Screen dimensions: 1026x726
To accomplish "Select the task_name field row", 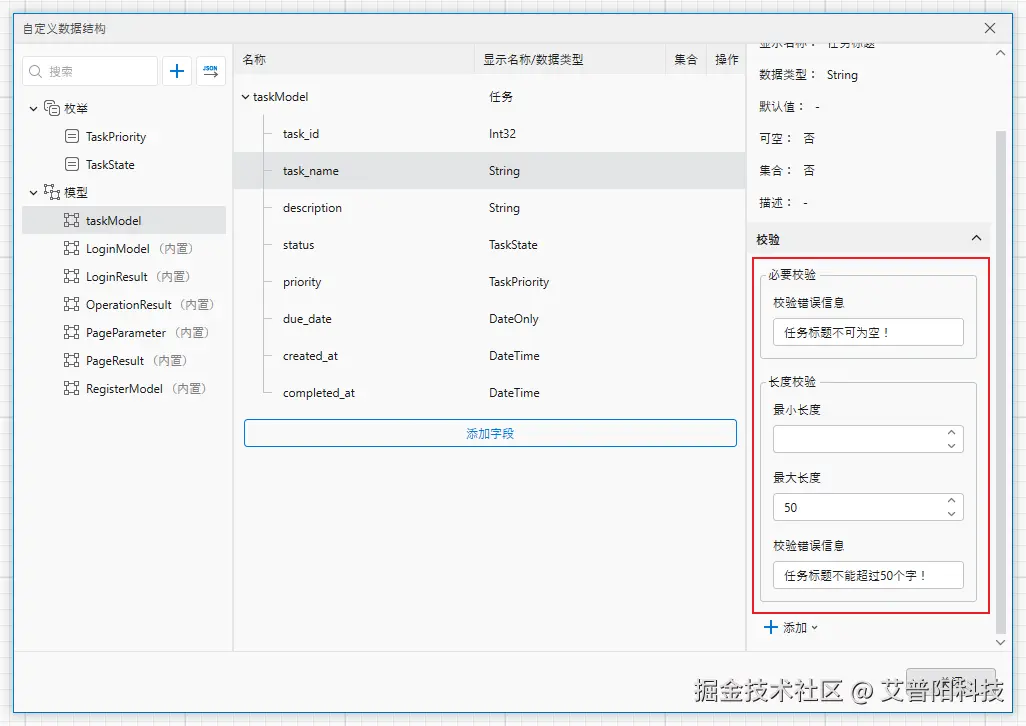I will 489,171.
